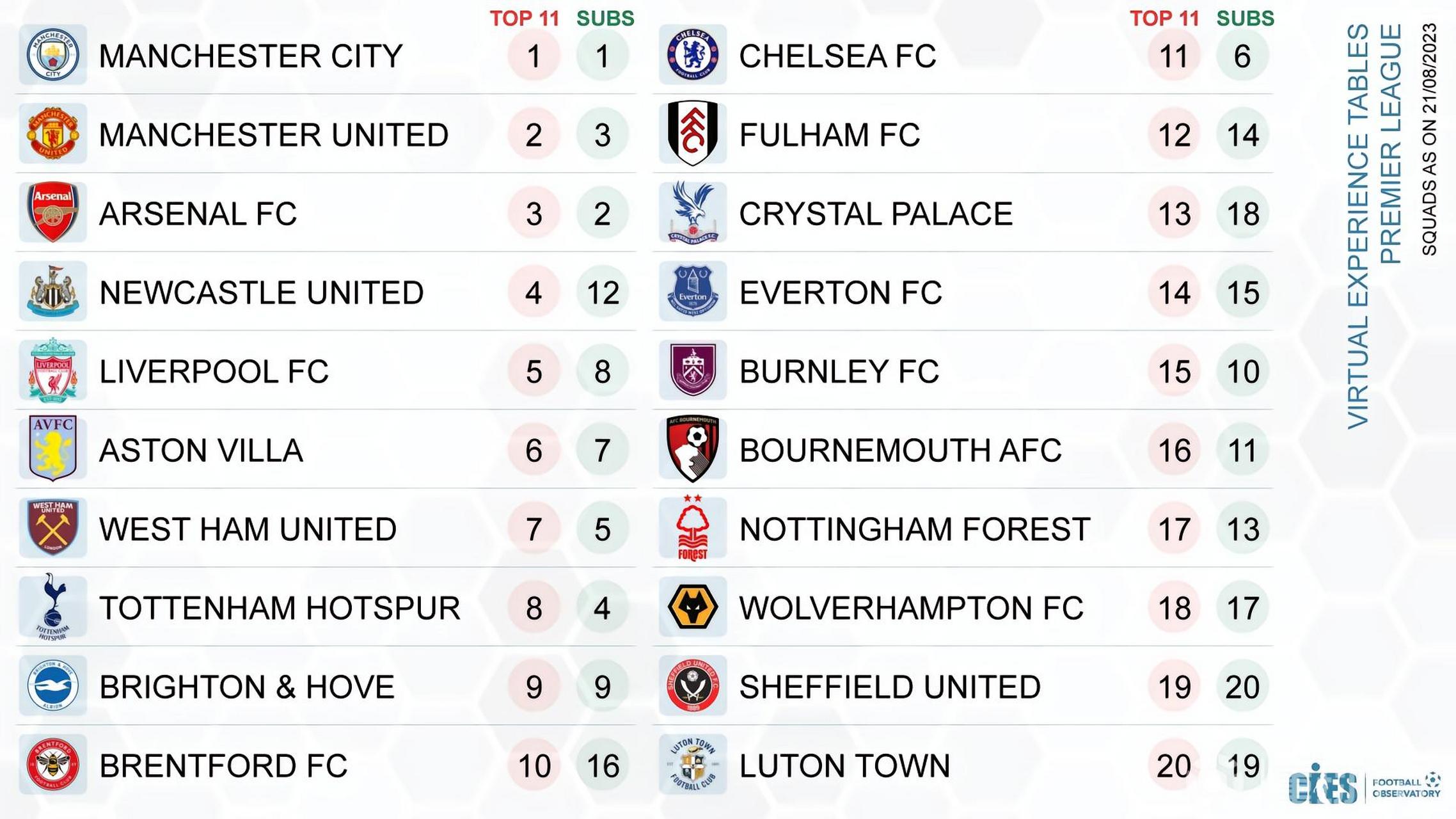Click the Chelsea FC crest
Screen dimensions: 1456x819
click(x=693, y=55)
